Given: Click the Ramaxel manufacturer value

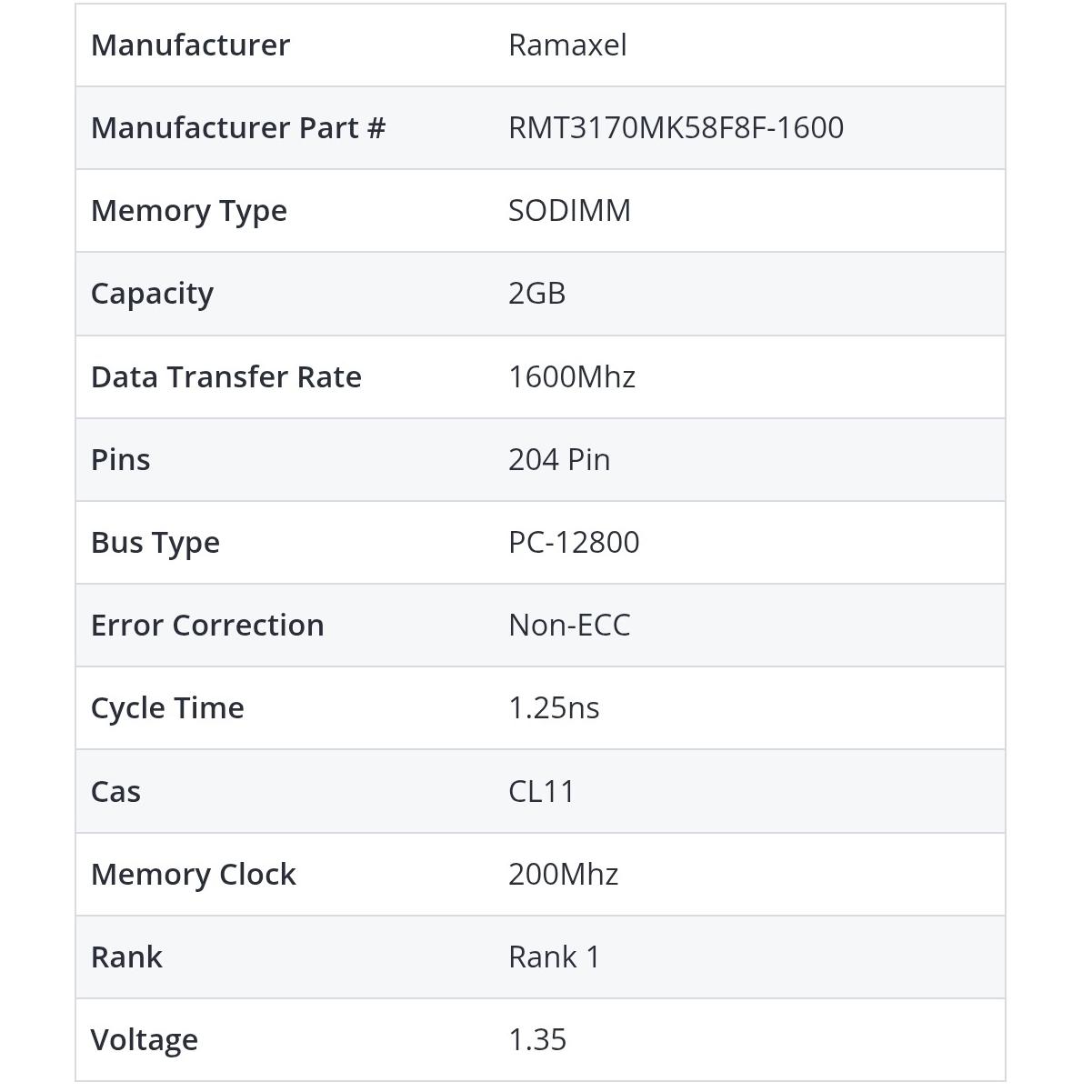Looking at the screenshot, I should 567,45.
